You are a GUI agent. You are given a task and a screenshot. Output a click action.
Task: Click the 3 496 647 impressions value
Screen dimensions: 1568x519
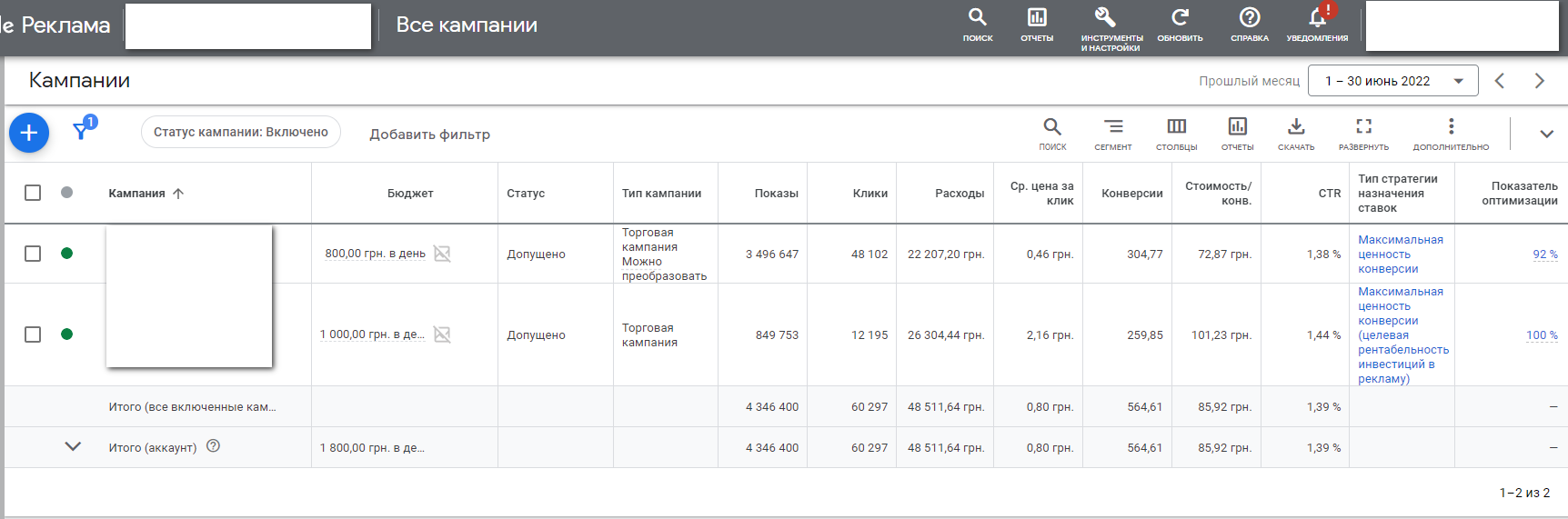[x=772, y=255]
